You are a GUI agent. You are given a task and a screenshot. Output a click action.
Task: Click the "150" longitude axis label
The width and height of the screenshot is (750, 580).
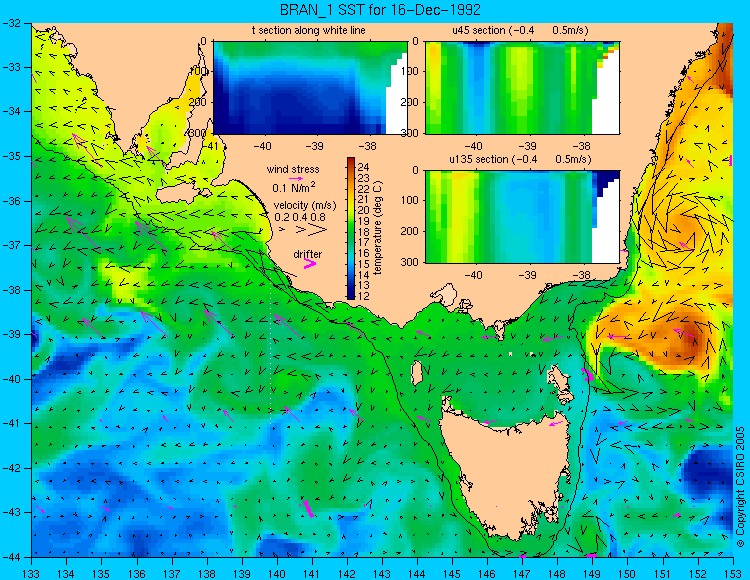(x=627, y=574)
